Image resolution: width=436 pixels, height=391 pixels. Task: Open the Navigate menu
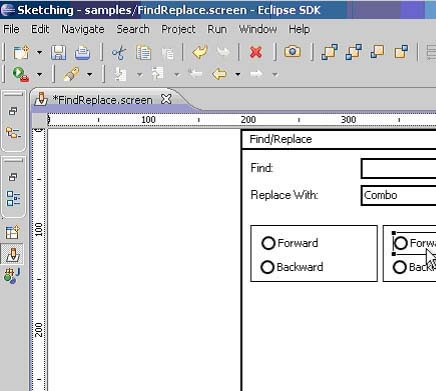pos(83,29)
